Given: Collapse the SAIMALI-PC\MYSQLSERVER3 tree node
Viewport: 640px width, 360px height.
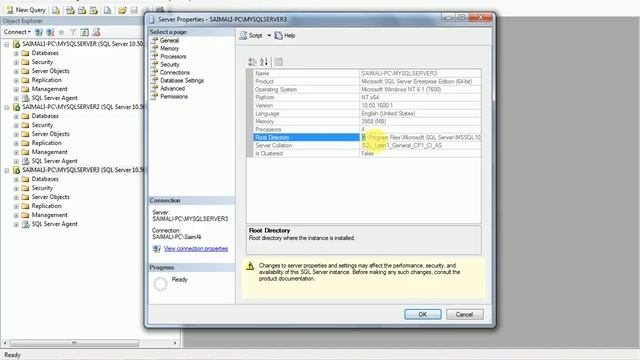Looking at the screenshot, I should pyautogui.click(x=7, y=170).
